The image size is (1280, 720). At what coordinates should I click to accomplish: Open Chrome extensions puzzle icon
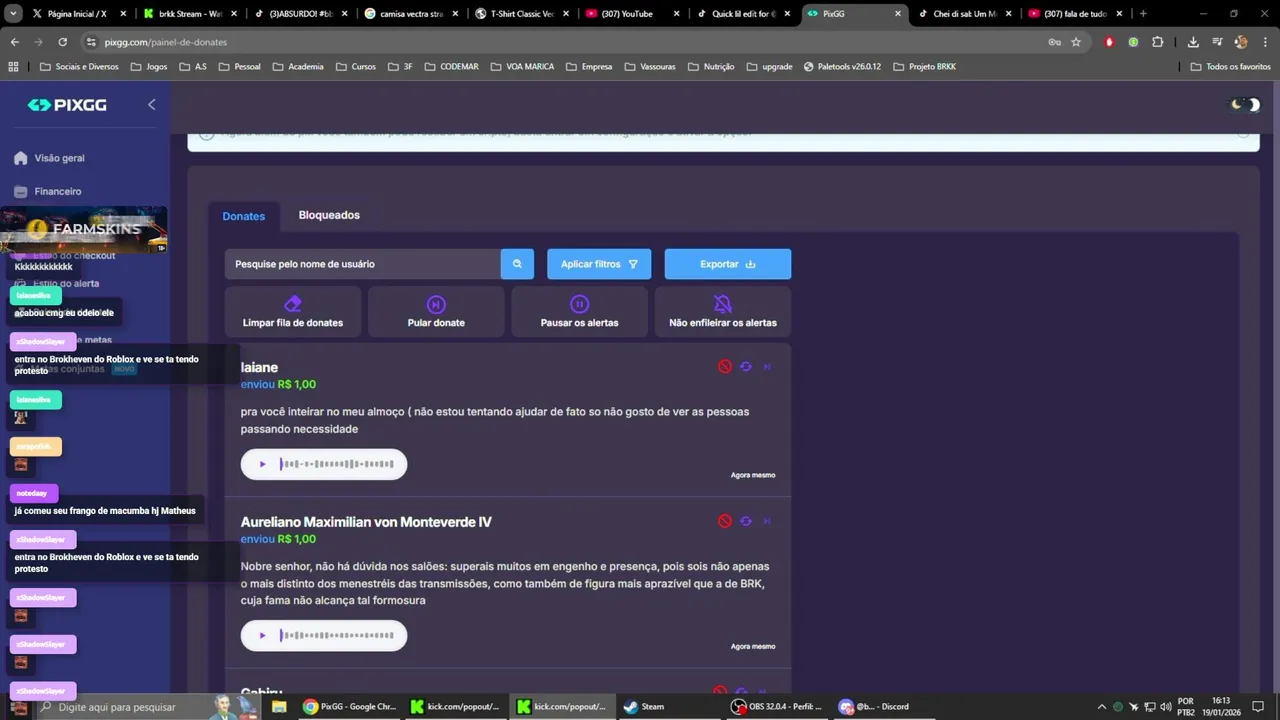point(1157,42)
